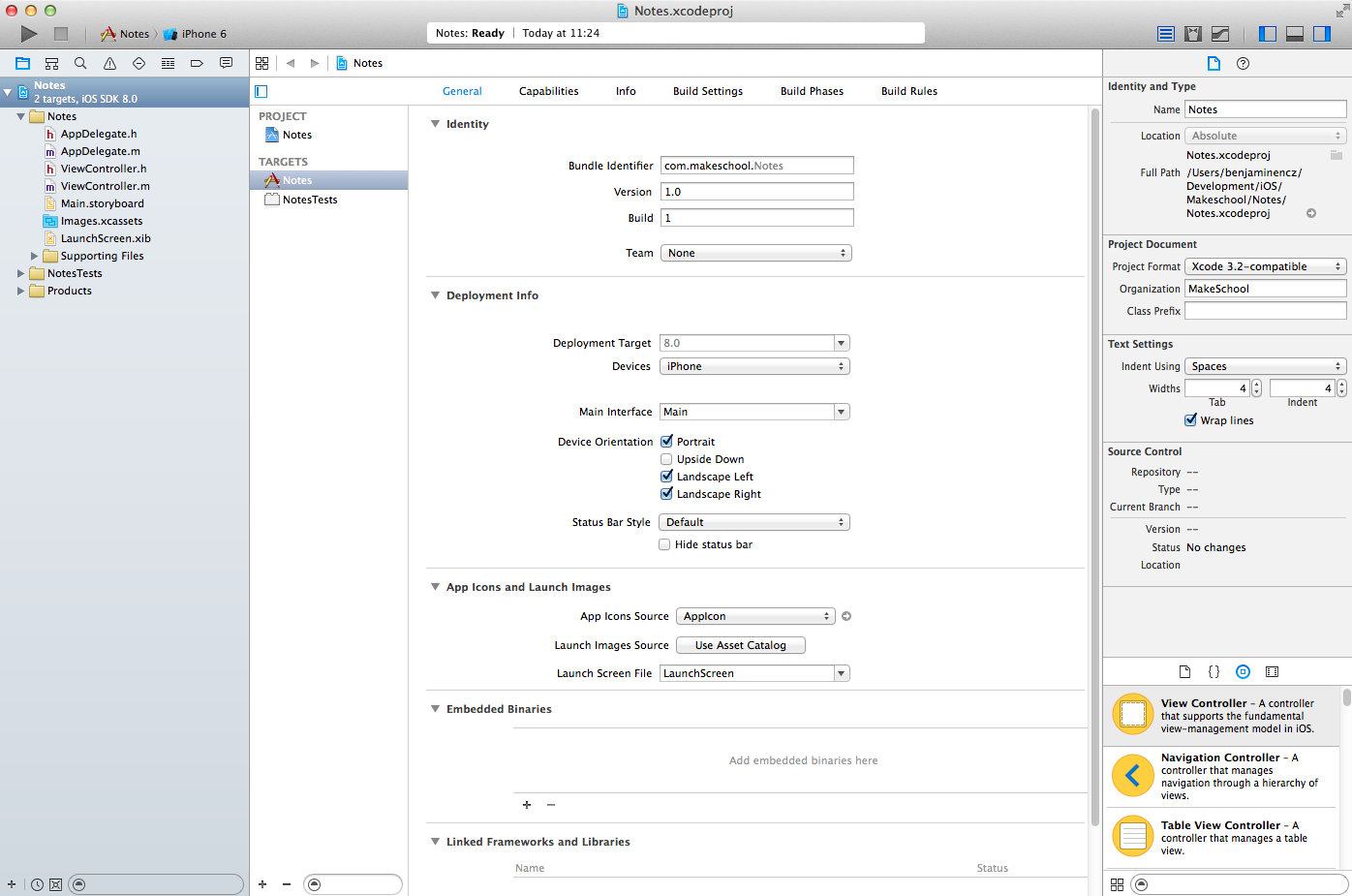The image size is (1352, 896).
Task: Switch to the Standard editor
Action: (x=1166, y=34)
